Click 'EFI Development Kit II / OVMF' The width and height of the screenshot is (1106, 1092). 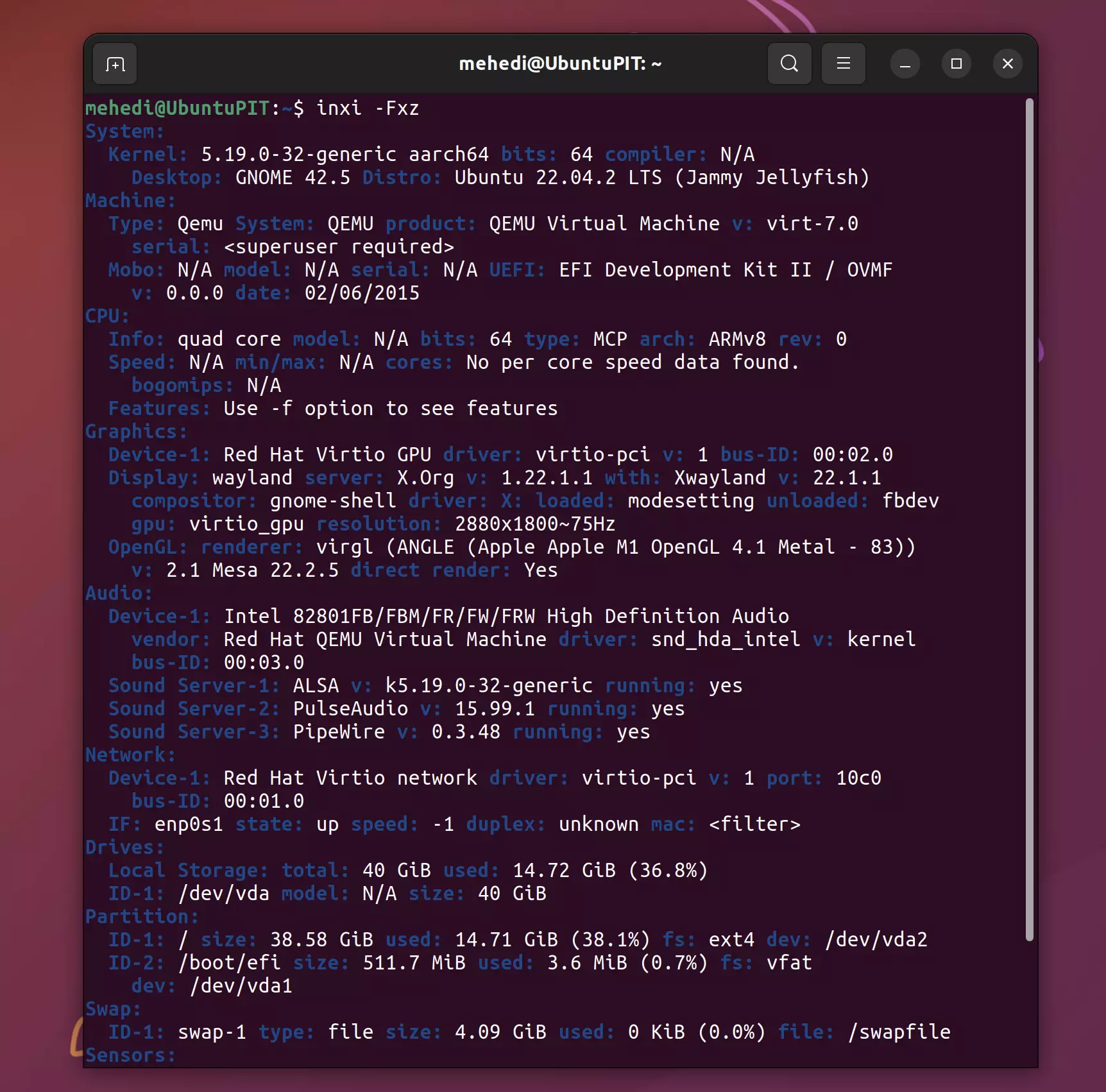click(x=726, y=269)
